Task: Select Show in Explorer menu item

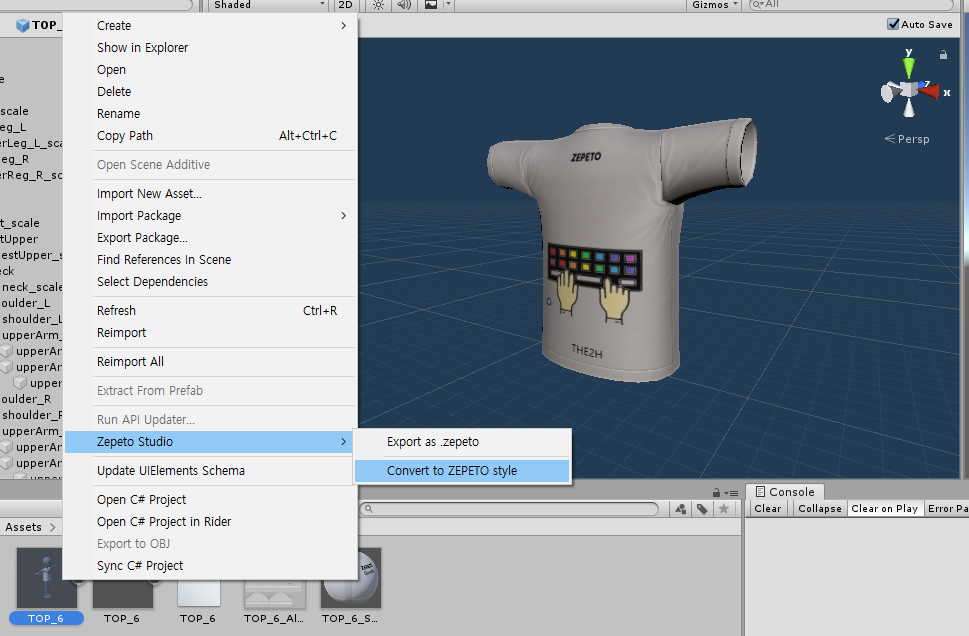Action: point(210,48)
